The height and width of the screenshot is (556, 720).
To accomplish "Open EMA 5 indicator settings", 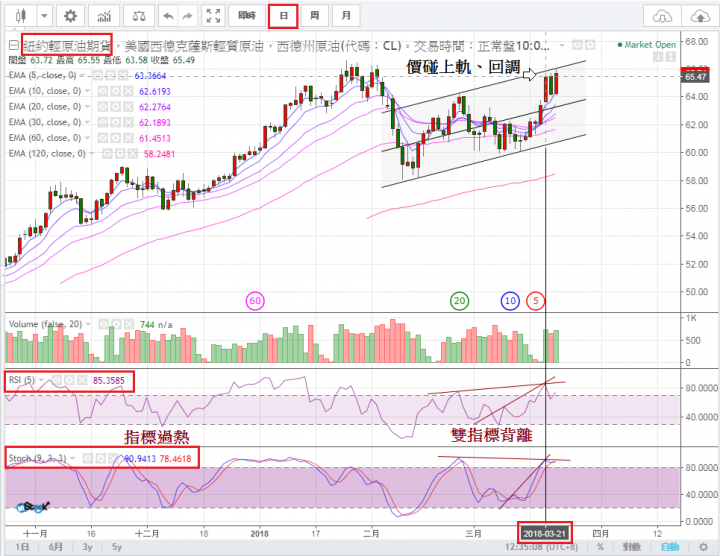I will click(111, 76).
